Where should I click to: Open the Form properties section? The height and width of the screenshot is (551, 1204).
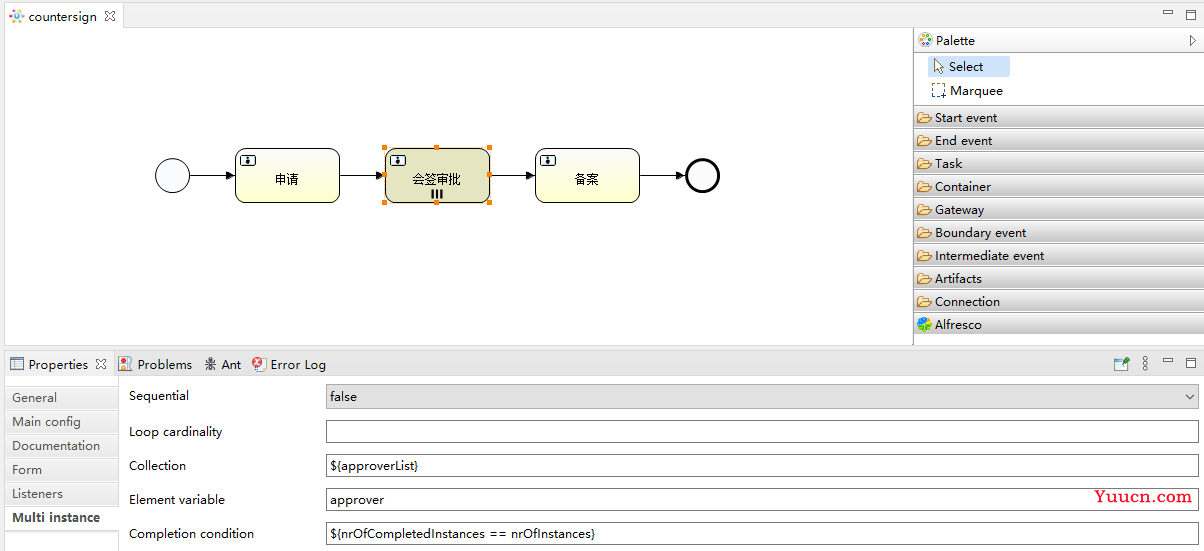click(x=61, y=469)
